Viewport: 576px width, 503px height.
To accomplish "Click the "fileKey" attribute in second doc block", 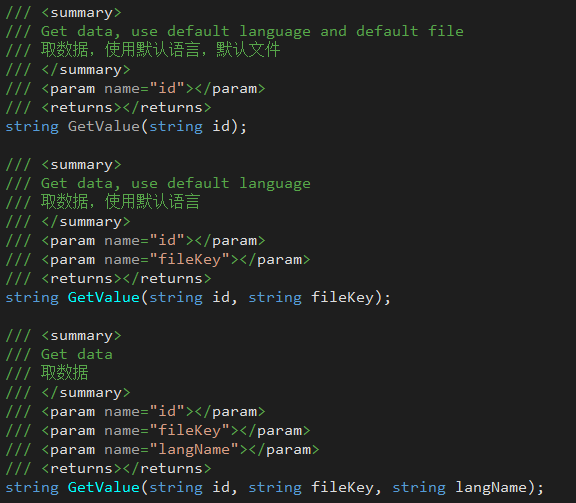I will [x=190, y=260].
